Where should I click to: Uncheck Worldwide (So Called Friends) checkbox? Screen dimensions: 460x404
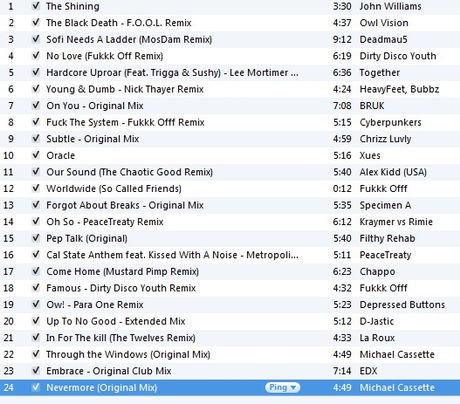[x=36, y=188]
